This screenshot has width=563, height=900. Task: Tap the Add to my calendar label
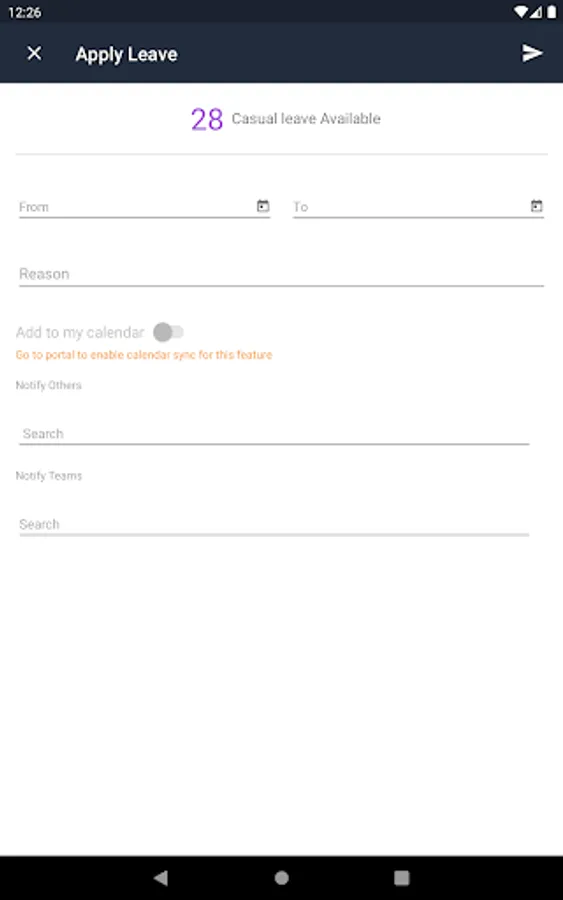click(x=80, y=332)
